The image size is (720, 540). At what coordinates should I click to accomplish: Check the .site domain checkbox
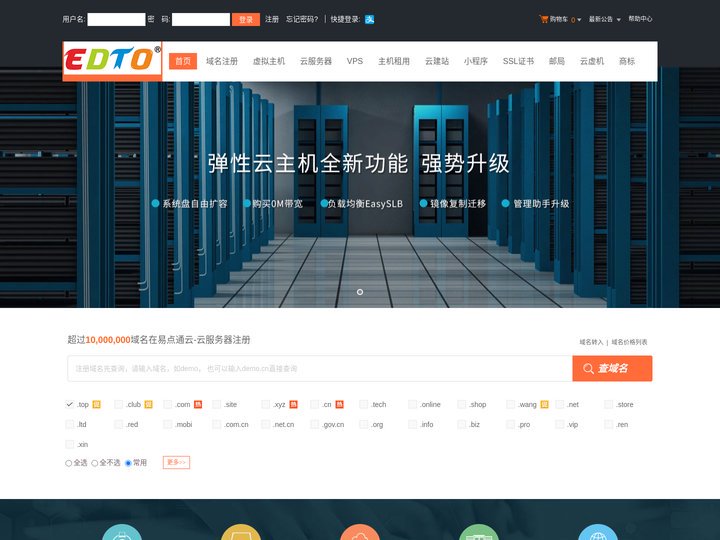click(x=216, y=405)
